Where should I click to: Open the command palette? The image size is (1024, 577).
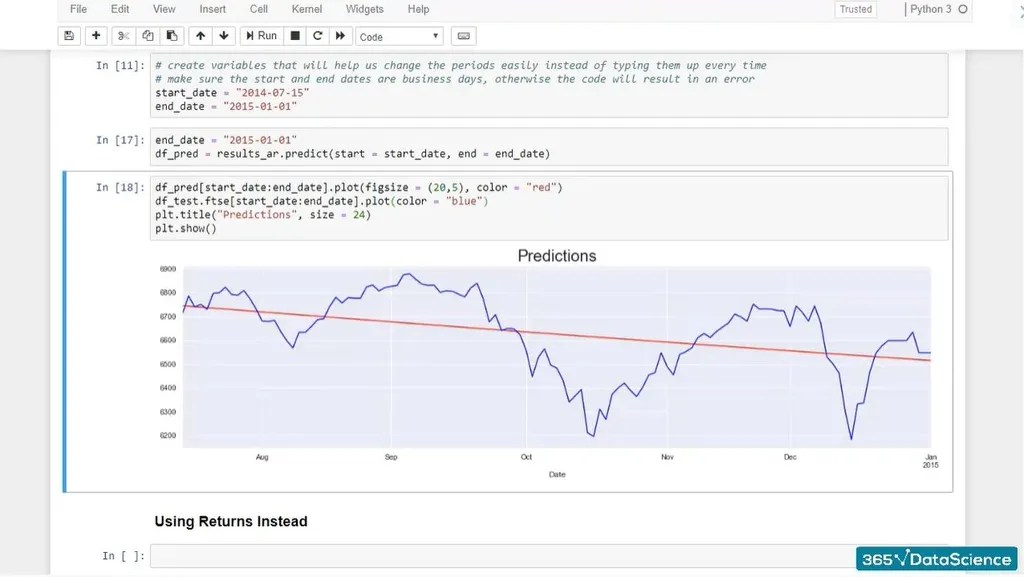pyautogui.click(x=462, y=36)
